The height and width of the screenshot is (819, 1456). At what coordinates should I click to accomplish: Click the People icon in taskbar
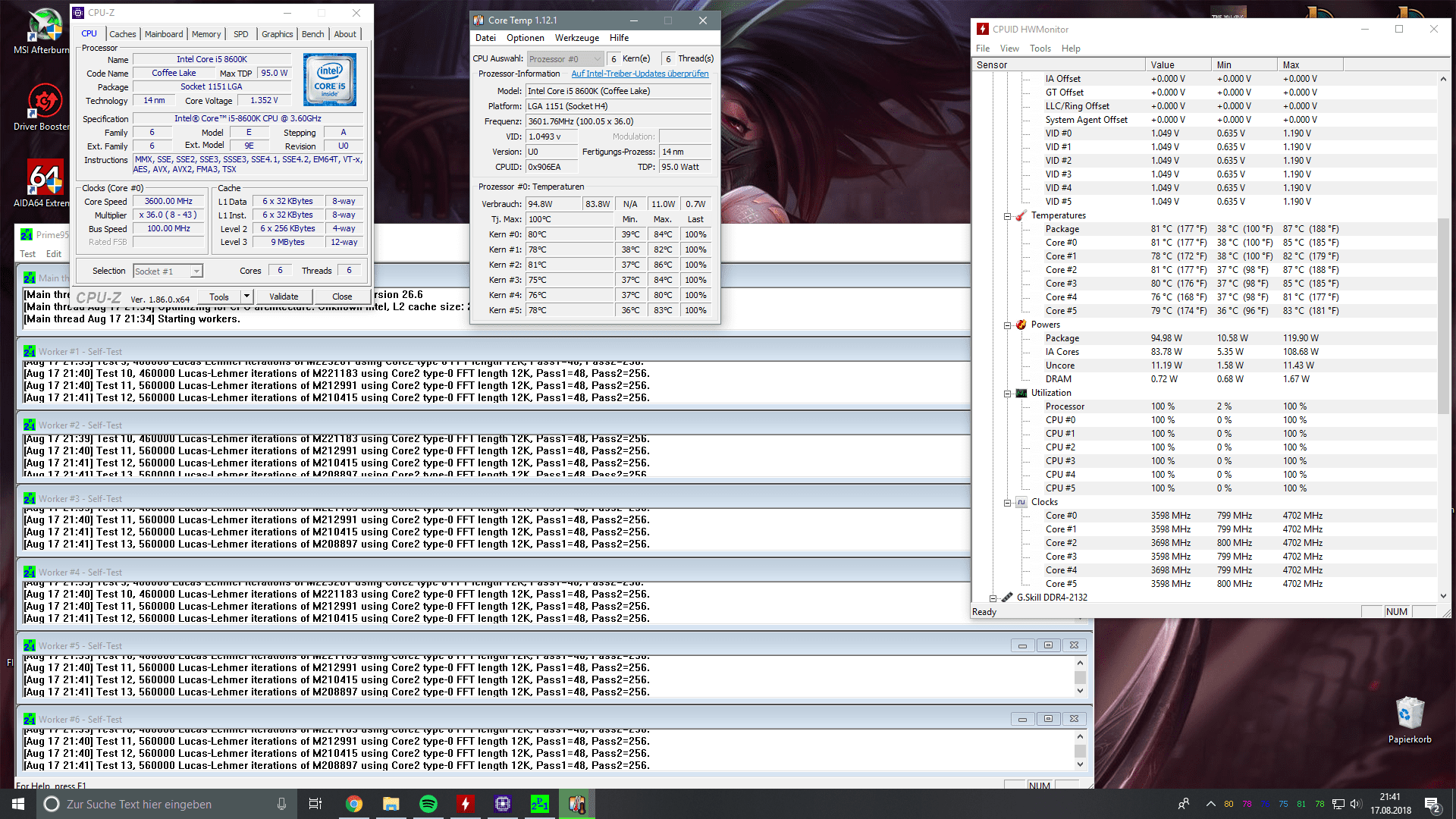[x=1184, y=804]
